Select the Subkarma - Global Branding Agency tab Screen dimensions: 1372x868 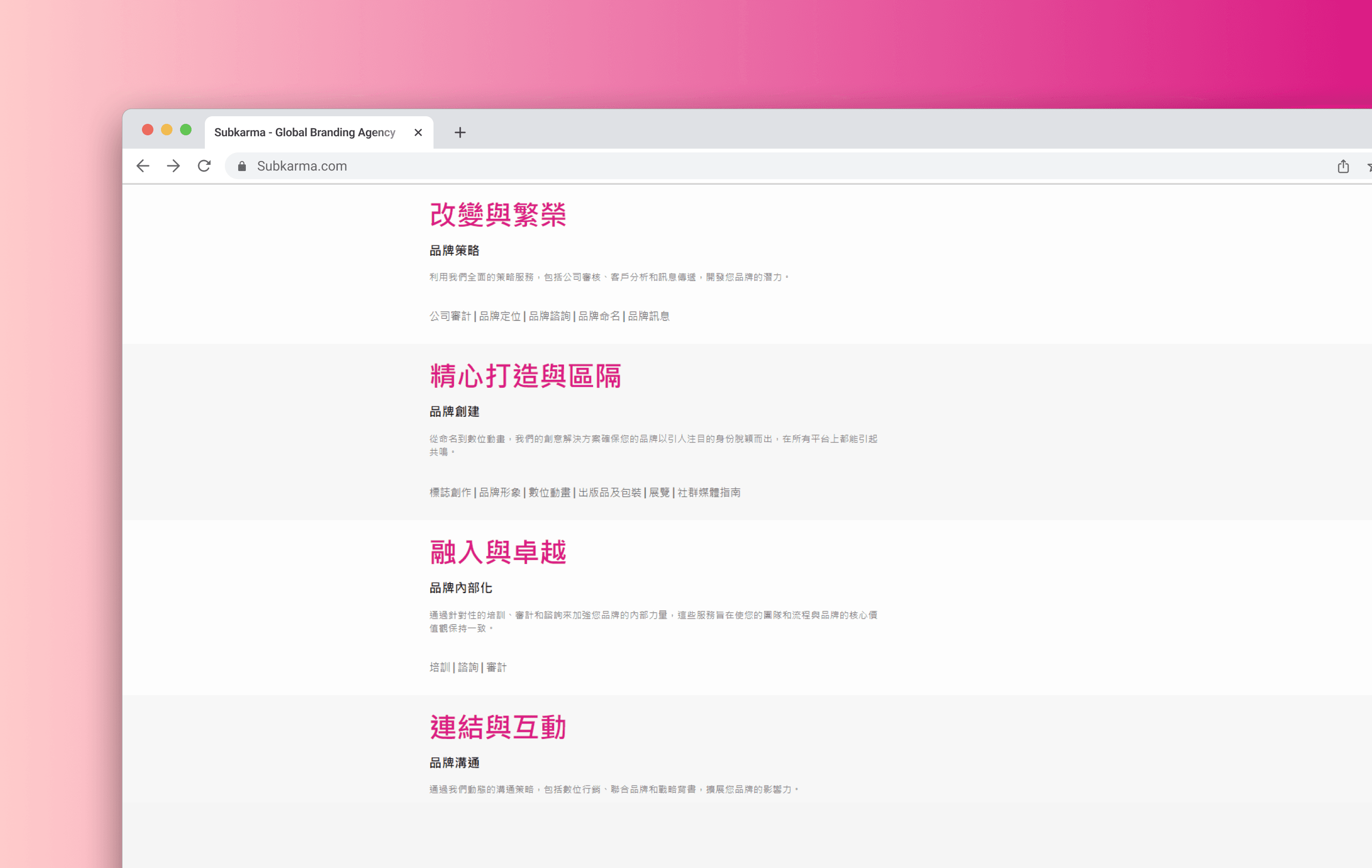[x=319, y=132]
